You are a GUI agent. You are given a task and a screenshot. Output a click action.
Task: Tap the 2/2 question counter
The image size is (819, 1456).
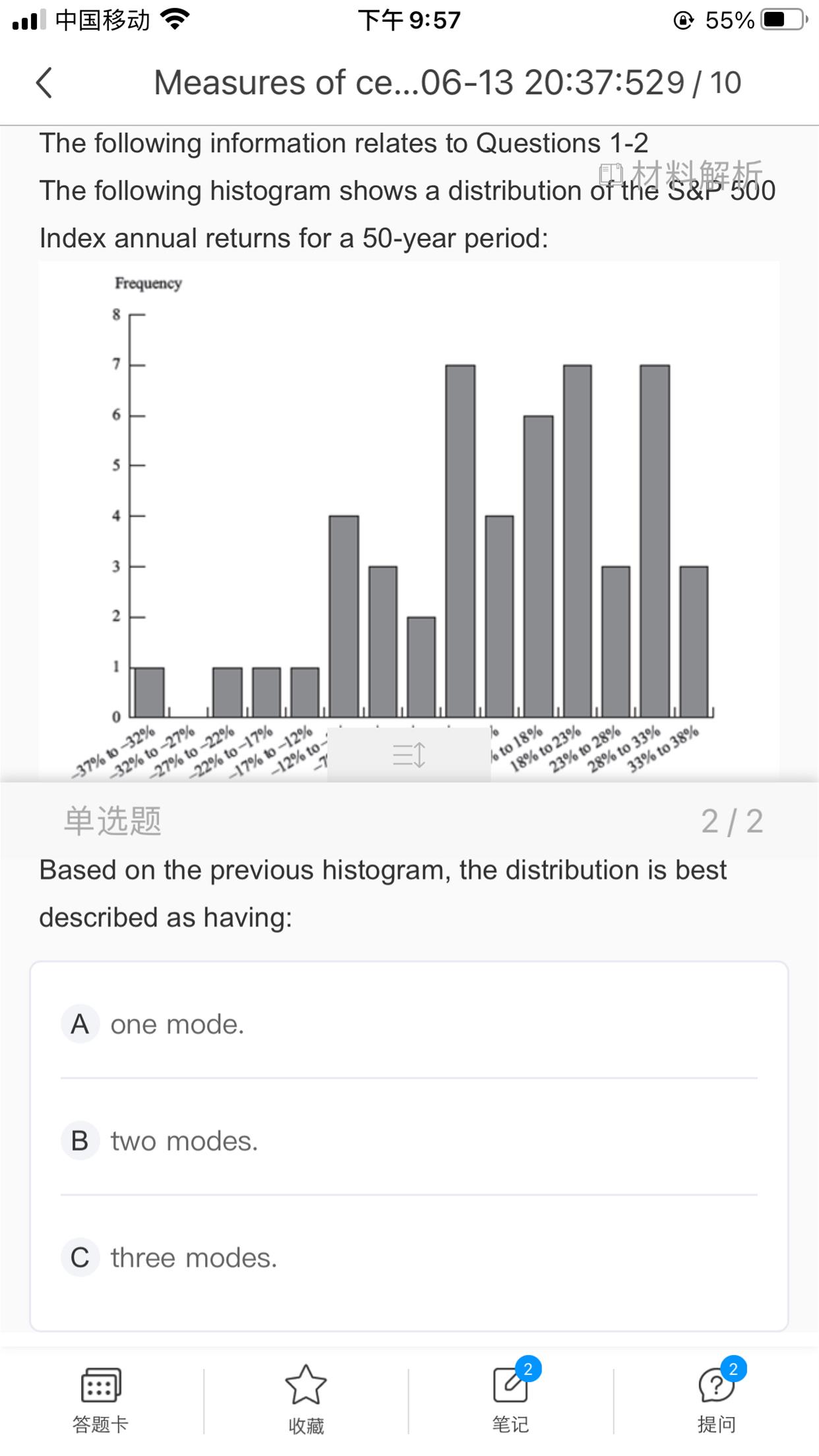click(x=731, y=821)
